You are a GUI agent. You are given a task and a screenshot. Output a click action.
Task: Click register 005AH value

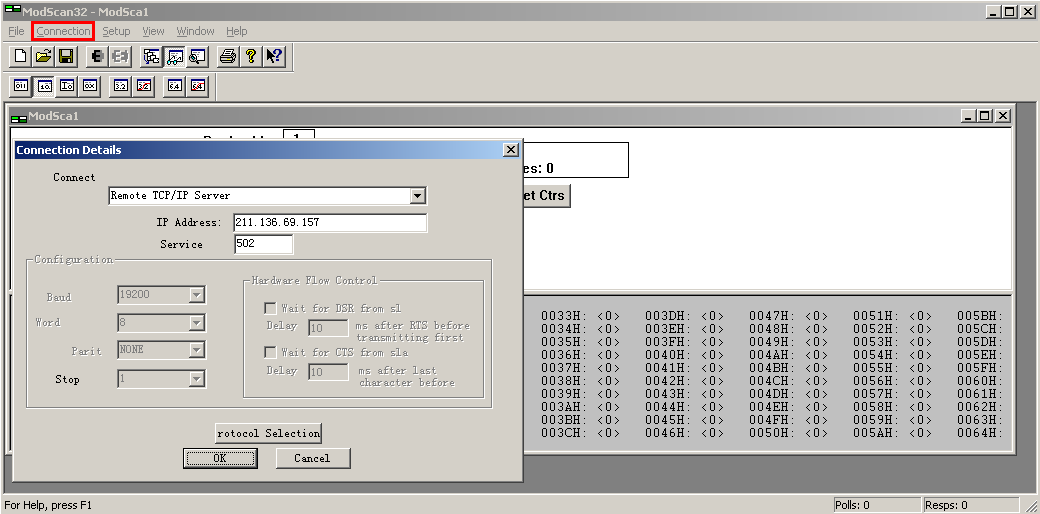pos(921,433)
